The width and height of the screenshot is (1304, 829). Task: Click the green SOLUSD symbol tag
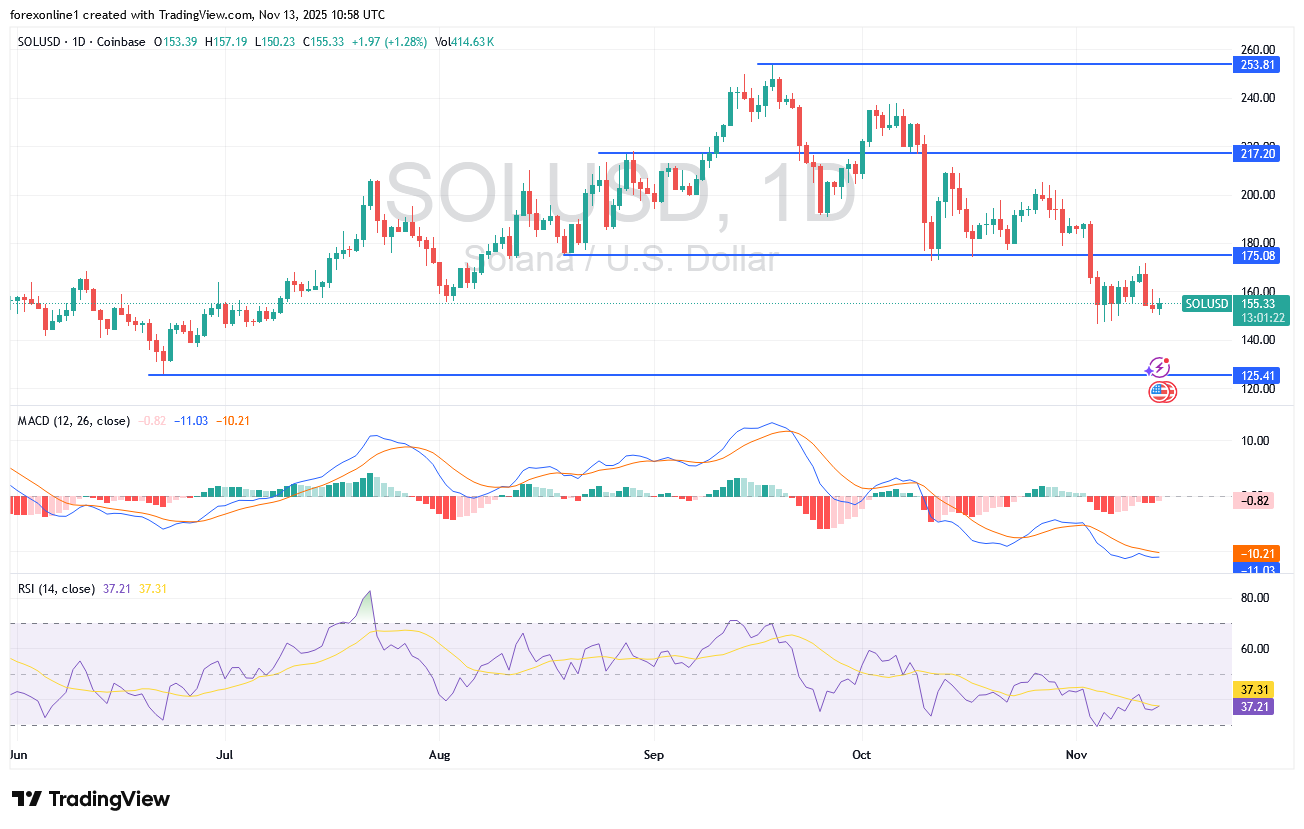1206,304
